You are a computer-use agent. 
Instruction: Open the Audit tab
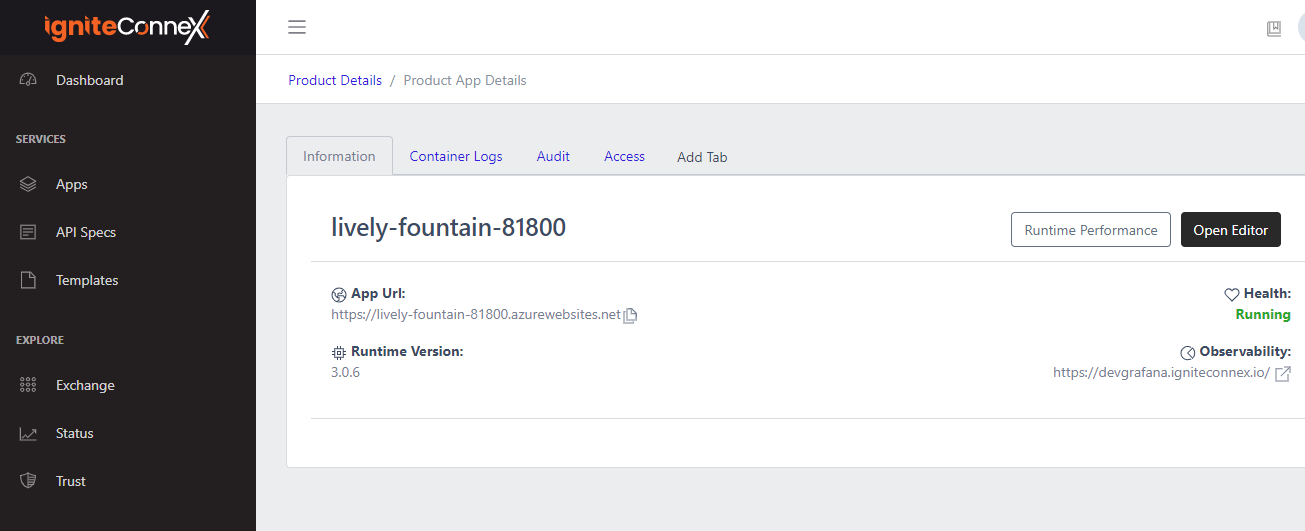point(553,156)
